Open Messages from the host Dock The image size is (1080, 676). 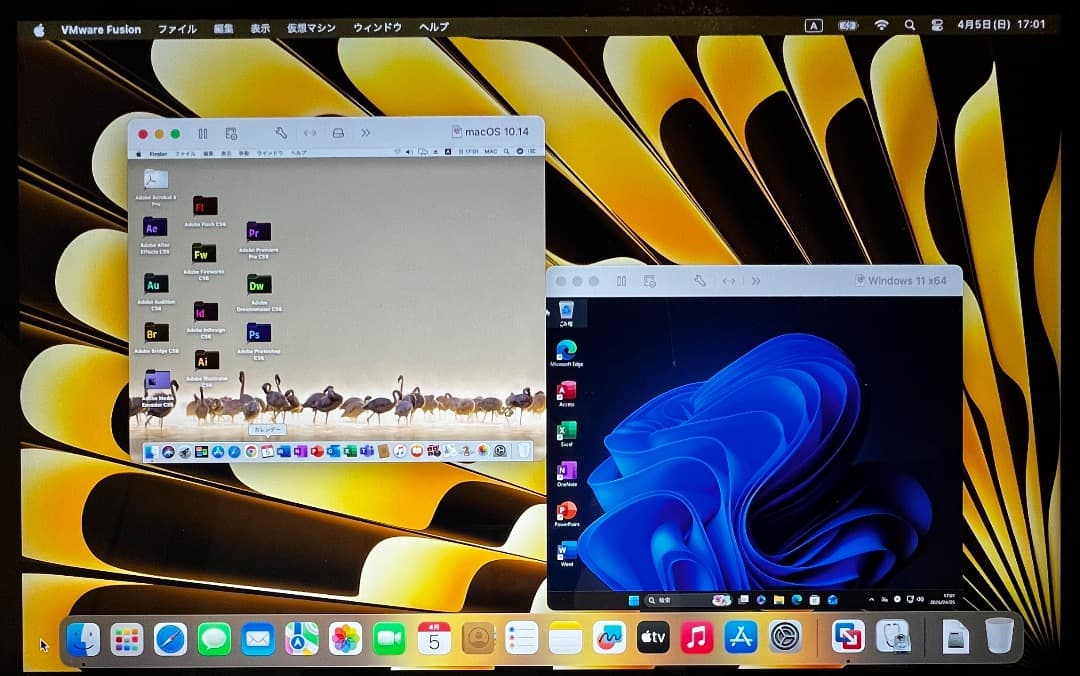tap(214, 639)
